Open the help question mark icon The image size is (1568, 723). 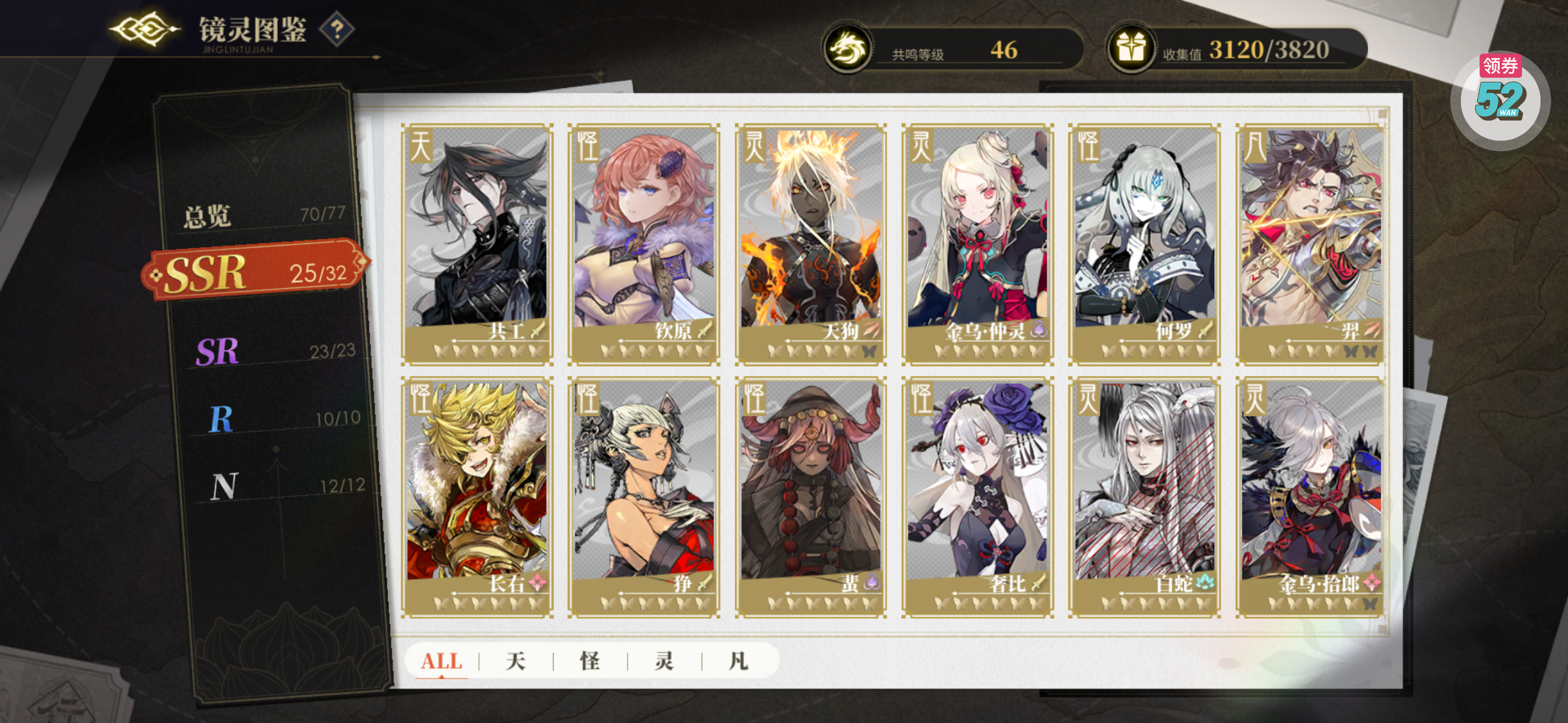tap(337, 29)
